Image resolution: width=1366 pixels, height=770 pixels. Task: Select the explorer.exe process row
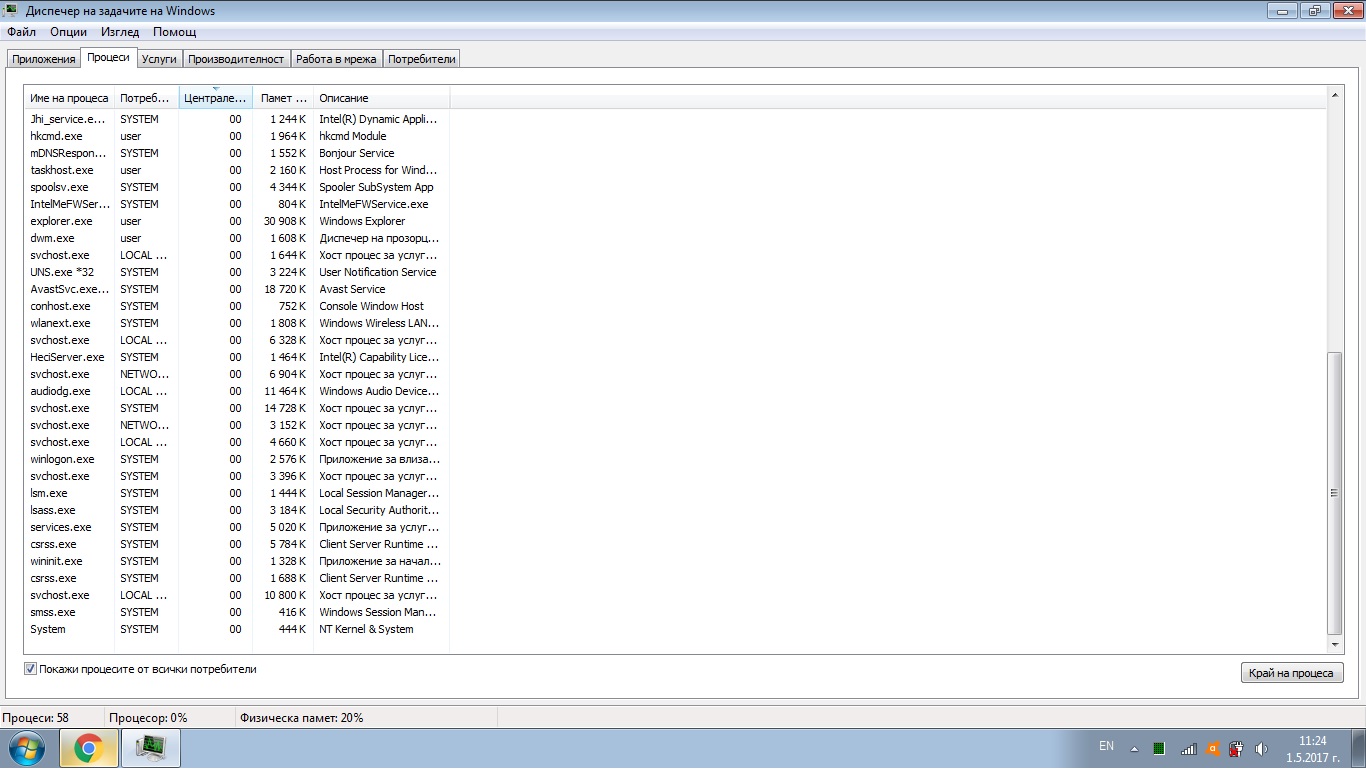coord(237,221)
